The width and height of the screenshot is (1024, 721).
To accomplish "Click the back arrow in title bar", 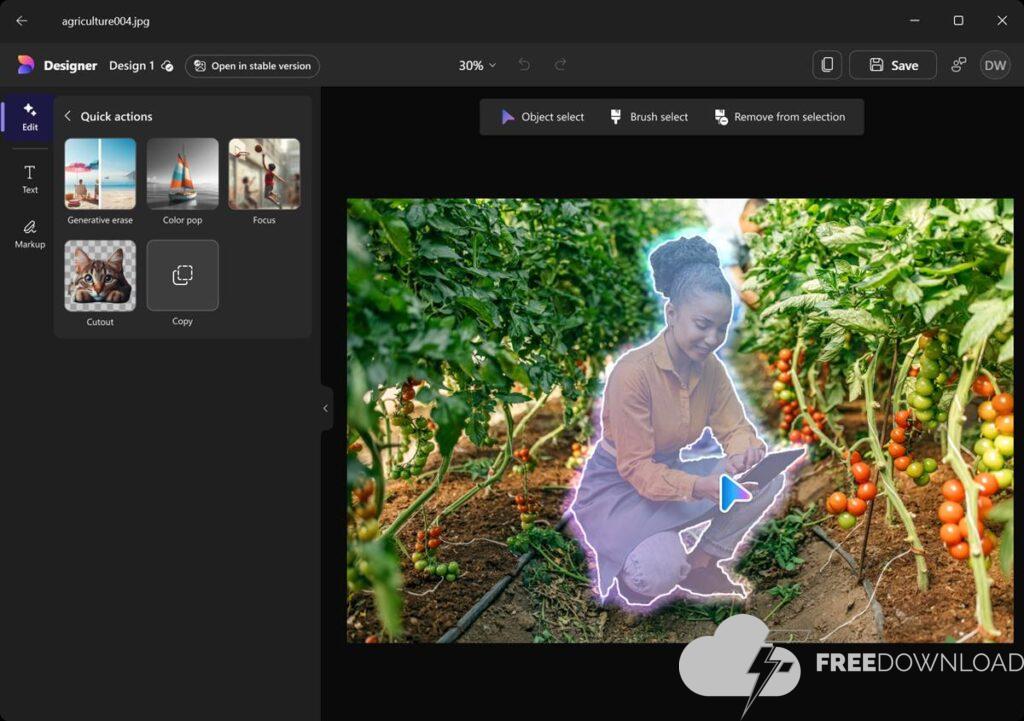I will point(22,21).
